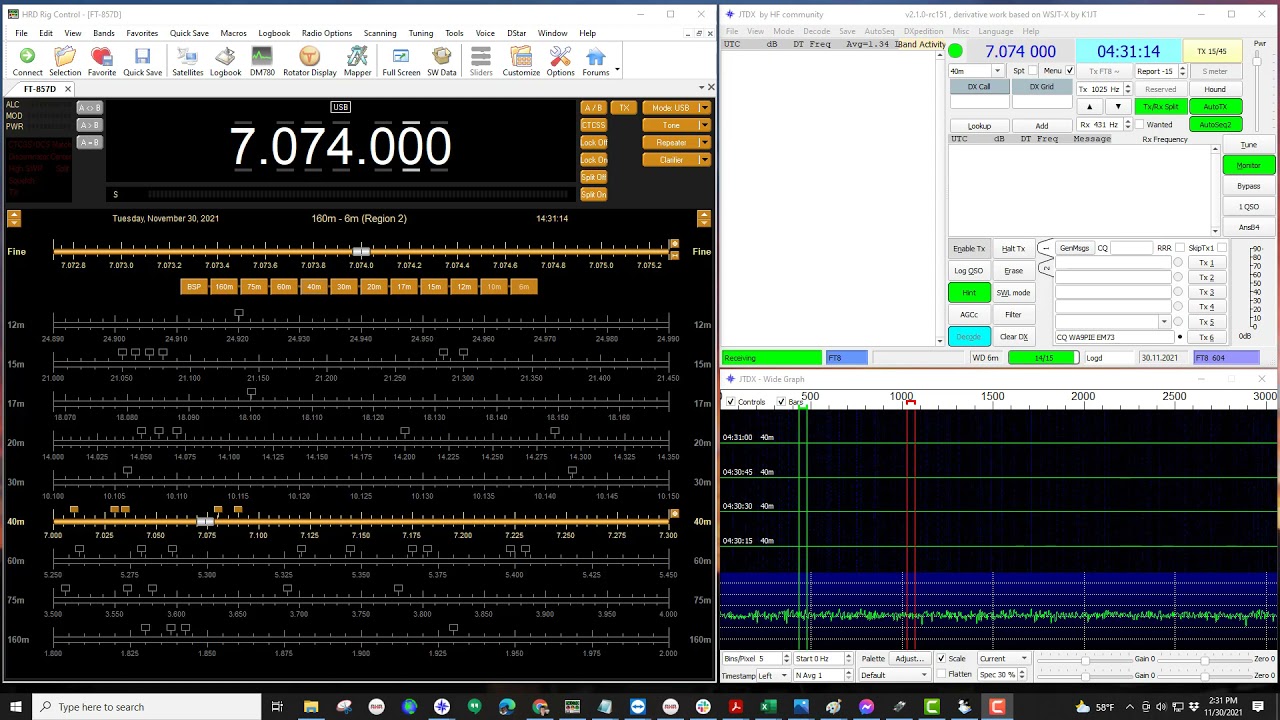Open File Explorer from the taskbar
Viewport: 1280px width, 720px height.
[x=311, y=707]
